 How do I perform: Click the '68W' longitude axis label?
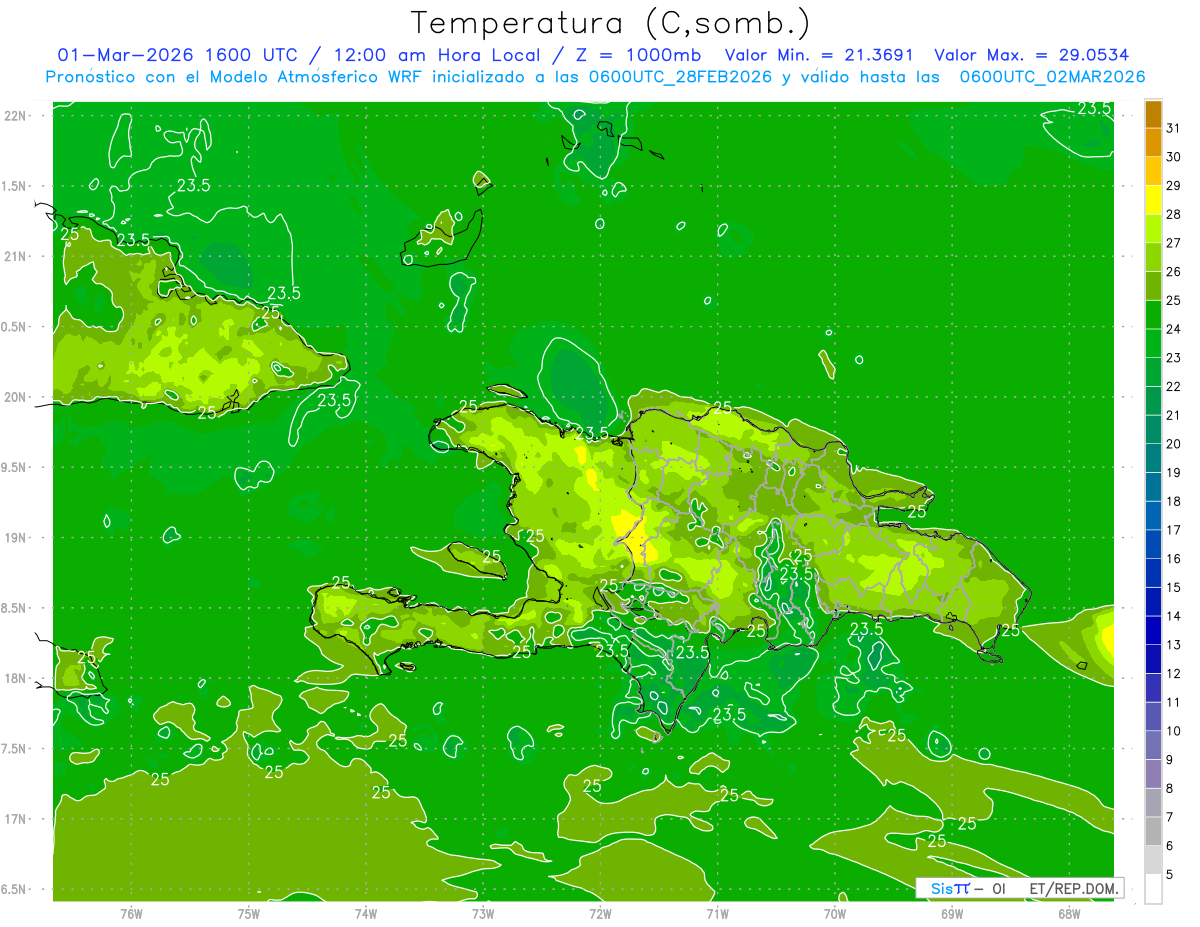(x=1069, y=914)
